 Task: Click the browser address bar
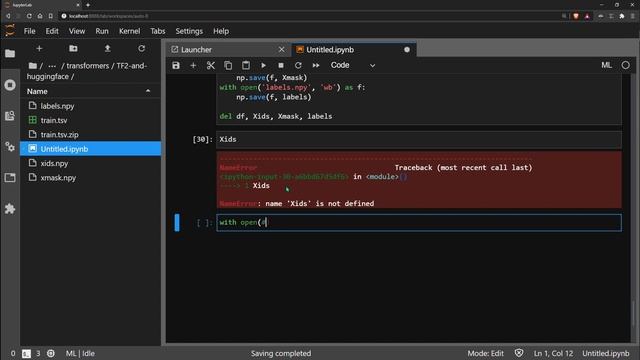click(x=310, y=16)
